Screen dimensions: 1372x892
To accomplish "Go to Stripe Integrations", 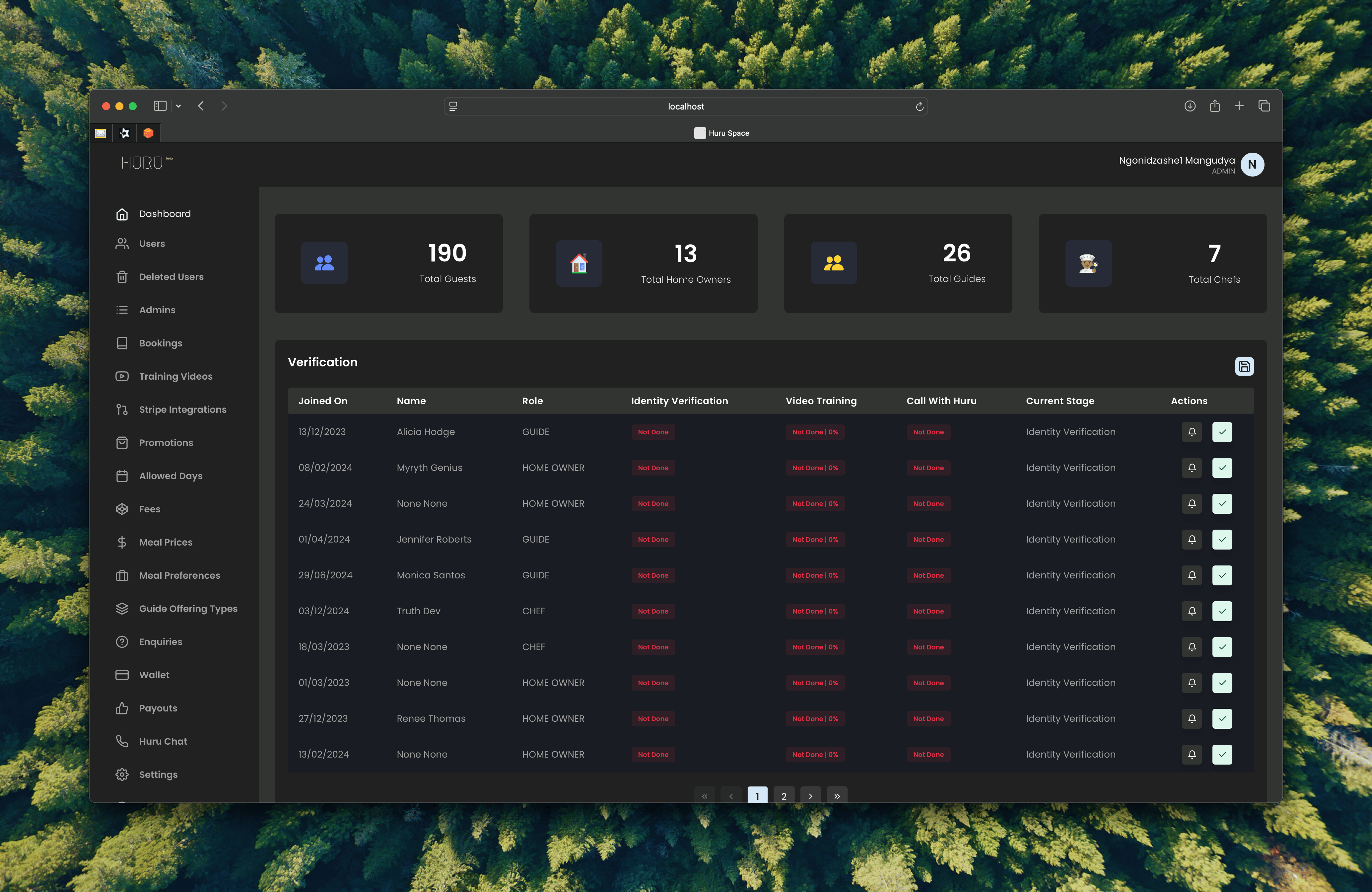I will (x=182, y=409).
